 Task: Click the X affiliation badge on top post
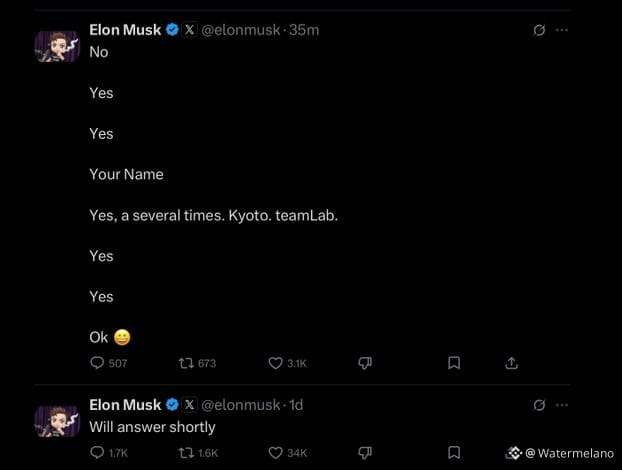(x=189, y=30)
